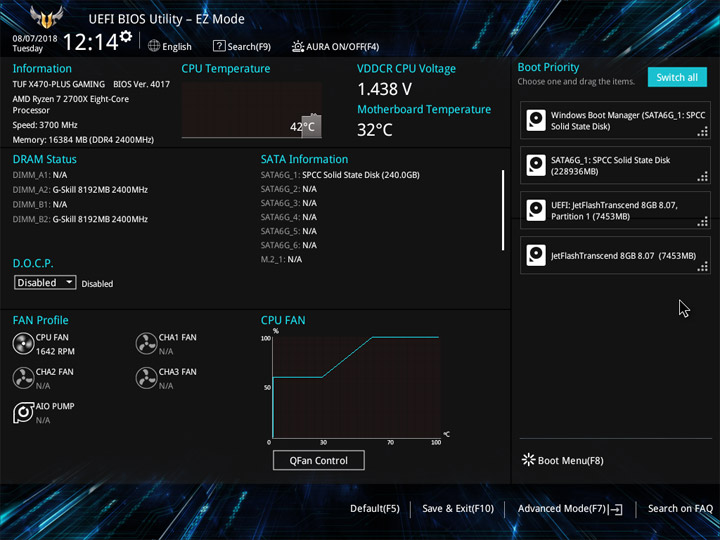The image size is (720, 540).
Task: Open the Search on FAQ link
Action: (x=680, y=508)
